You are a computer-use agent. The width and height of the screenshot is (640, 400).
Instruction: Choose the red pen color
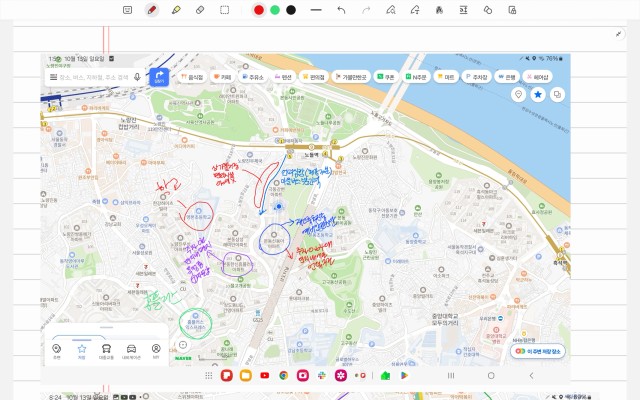pyautogui.click(x=259, y=10)
